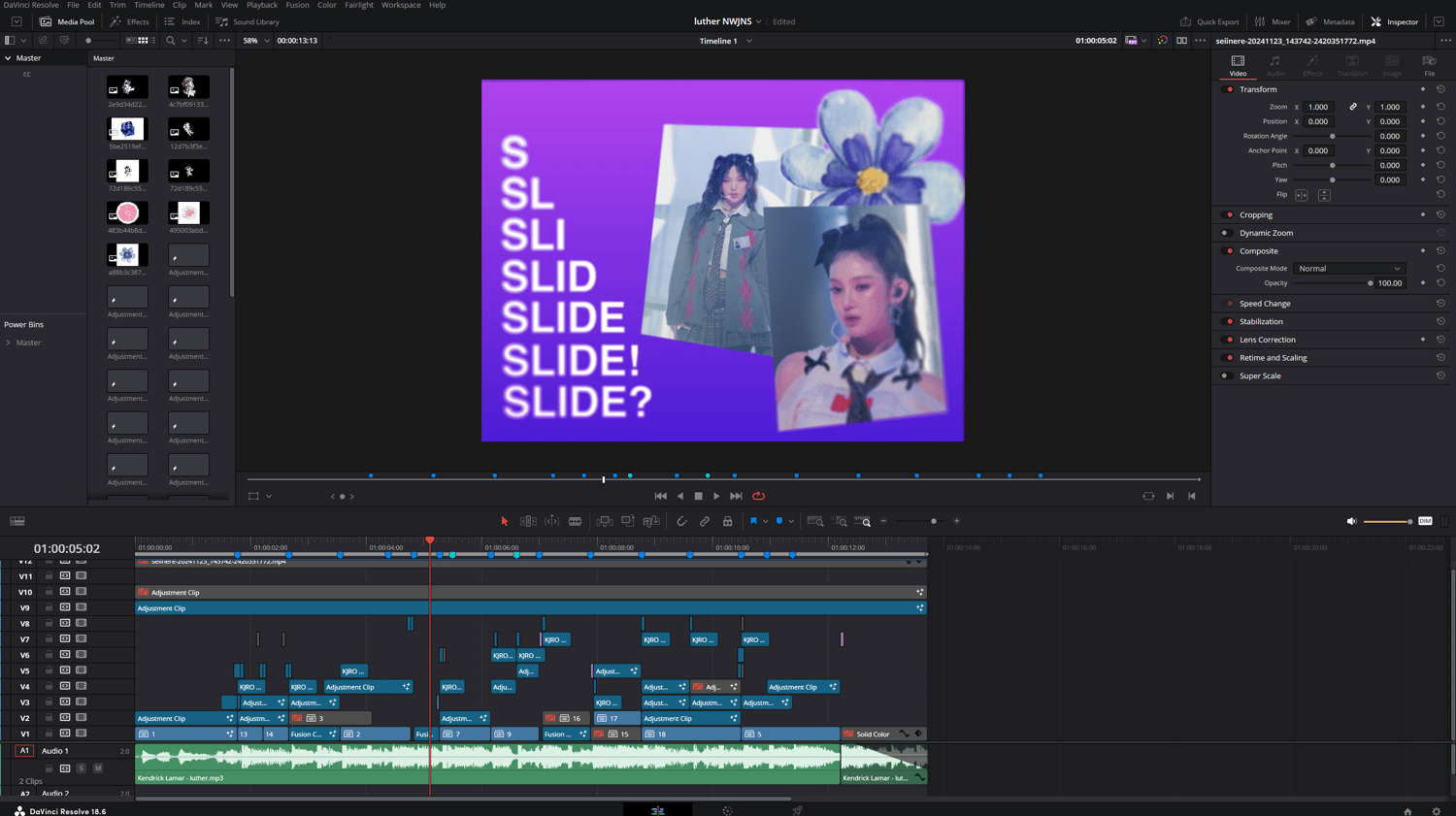The width and height of the screenshot is (1456, 816).
Task: Switch to Inspector Video tab
Action: (1238, 65)
